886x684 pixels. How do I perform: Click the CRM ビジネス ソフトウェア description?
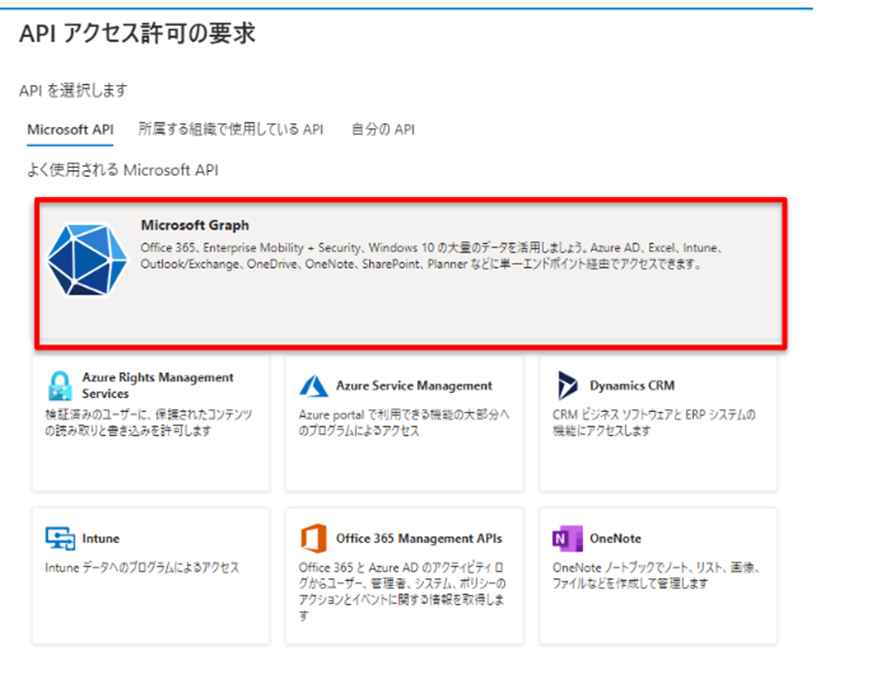654,422
